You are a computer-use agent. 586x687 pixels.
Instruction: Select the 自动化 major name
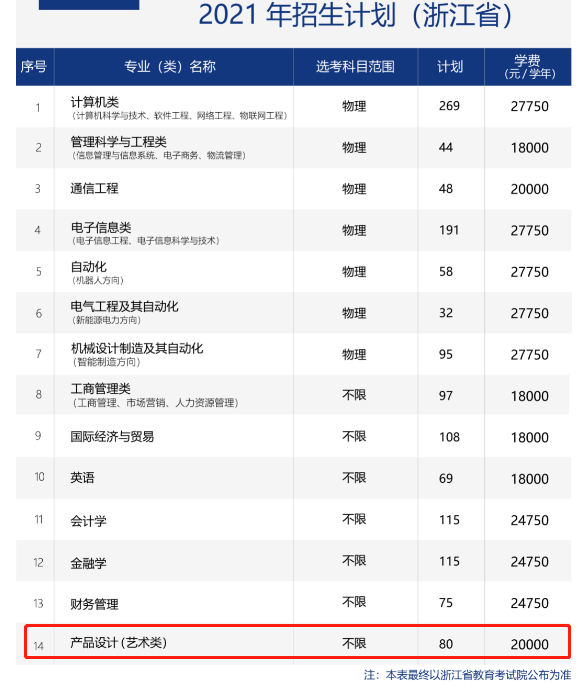tap(89, 266)
